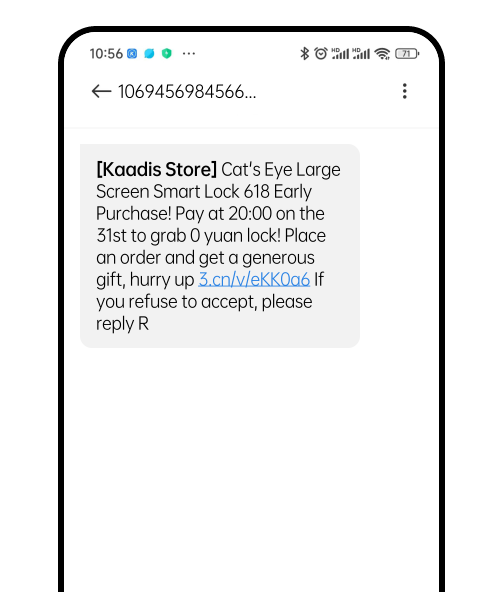Tap the light-blue chat notification icon

[149, 54]
